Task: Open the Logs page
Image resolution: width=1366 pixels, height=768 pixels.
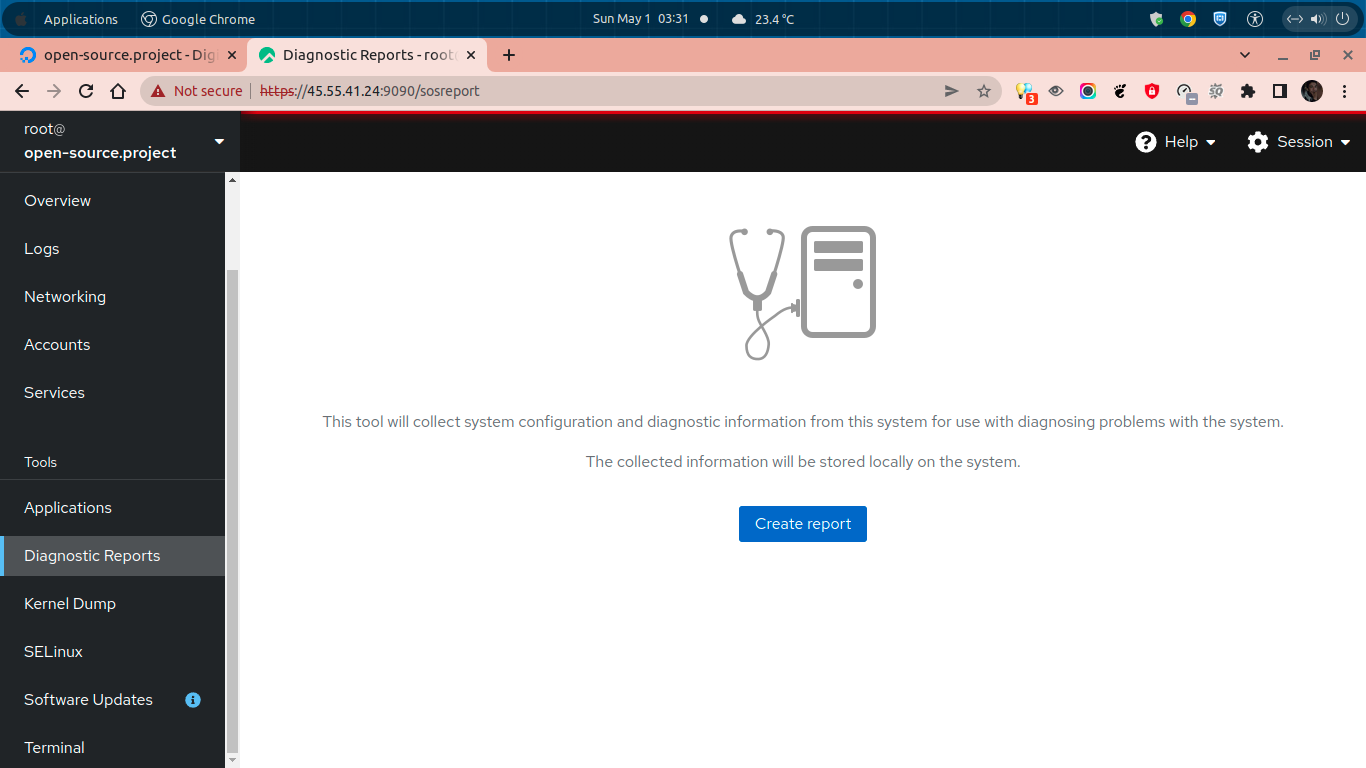Action: click(x=113, y=249)
